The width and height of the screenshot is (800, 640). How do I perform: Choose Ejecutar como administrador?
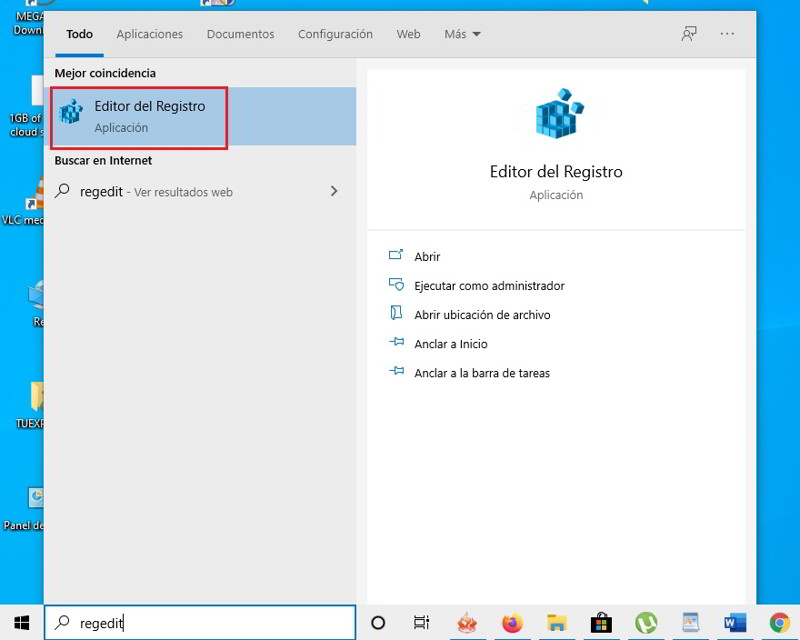(489, 286)
